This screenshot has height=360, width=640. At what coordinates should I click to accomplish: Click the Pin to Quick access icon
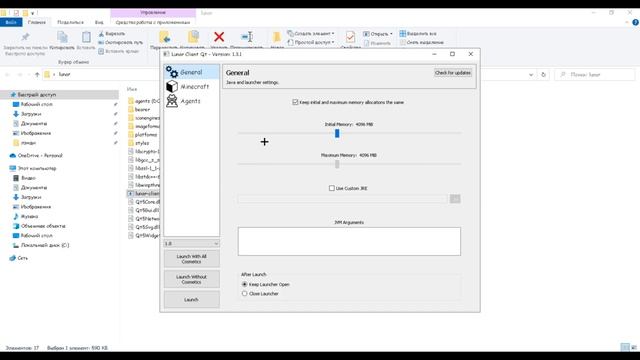(25, 37)
